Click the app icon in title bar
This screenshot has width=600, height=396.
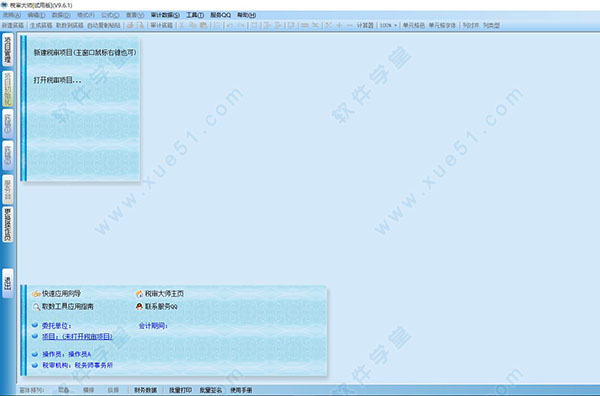click(x=5, y=5)
